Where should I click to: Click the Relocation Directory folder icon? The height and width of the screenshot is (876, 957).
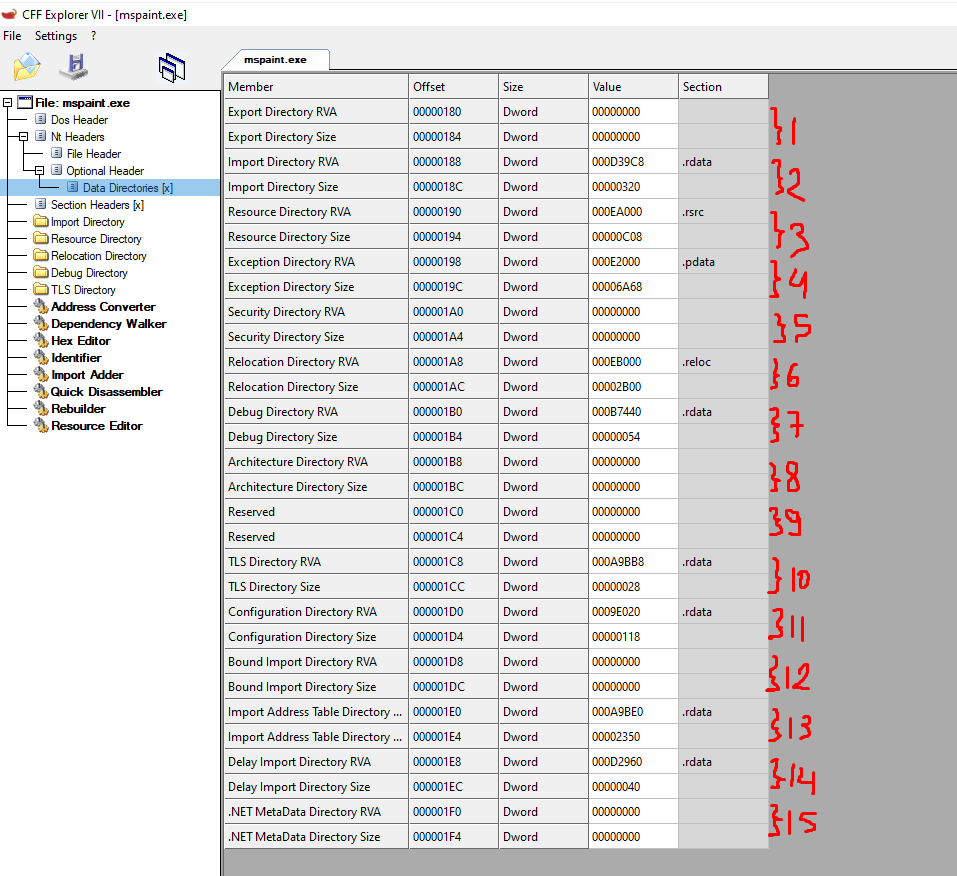pos(41,256)
